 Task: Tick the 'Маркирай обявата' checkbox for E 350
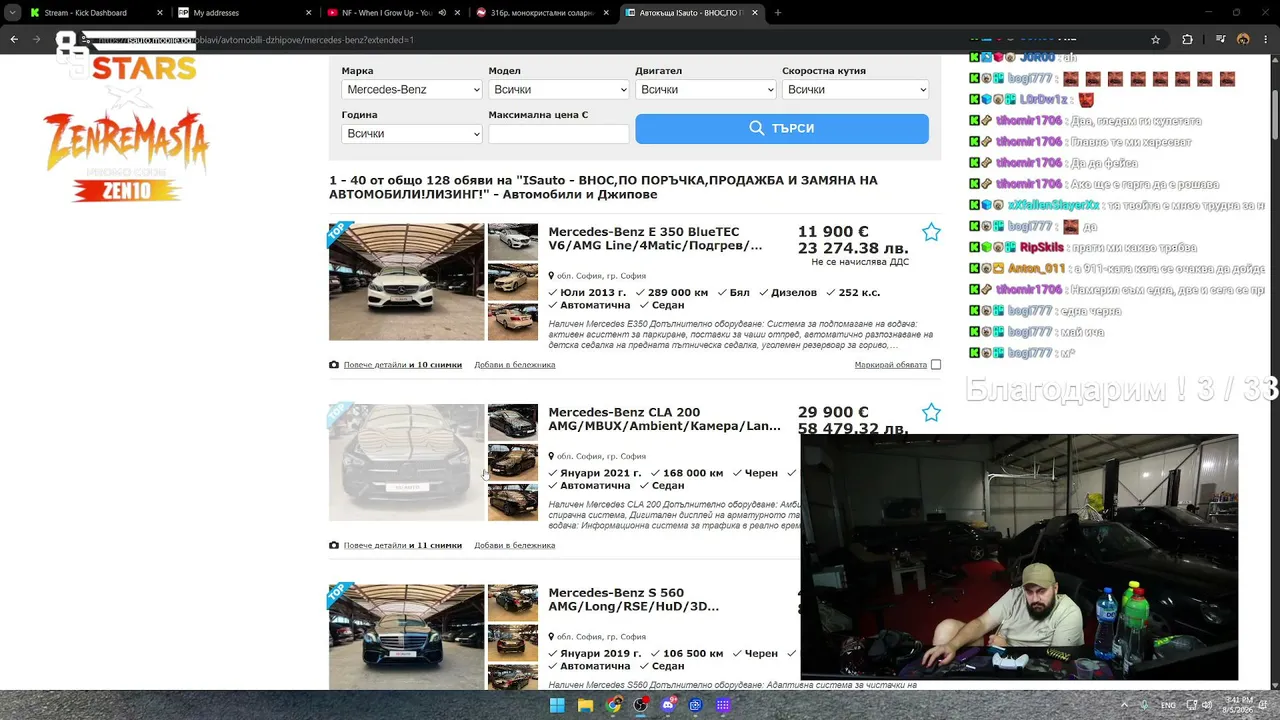pyautogui.click(x=936, y=365)
